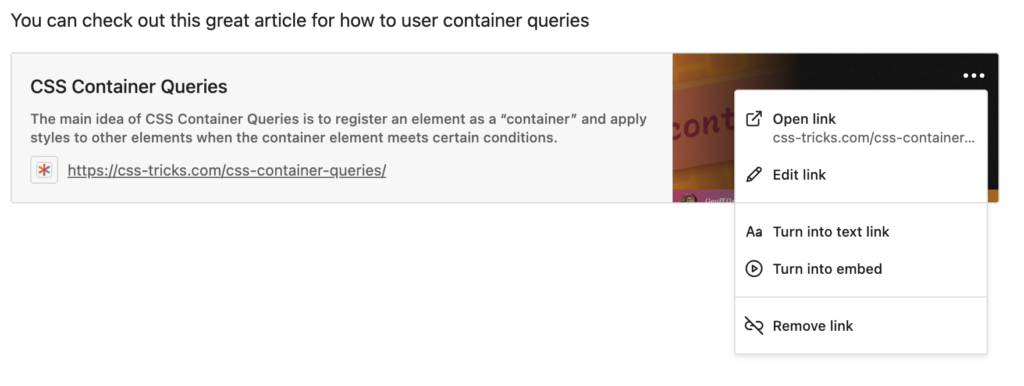Image resolution: width=1024 pixels, height=386 pixels.
Task: Click the broken chain Remove link icon
Action: (754, 326)
